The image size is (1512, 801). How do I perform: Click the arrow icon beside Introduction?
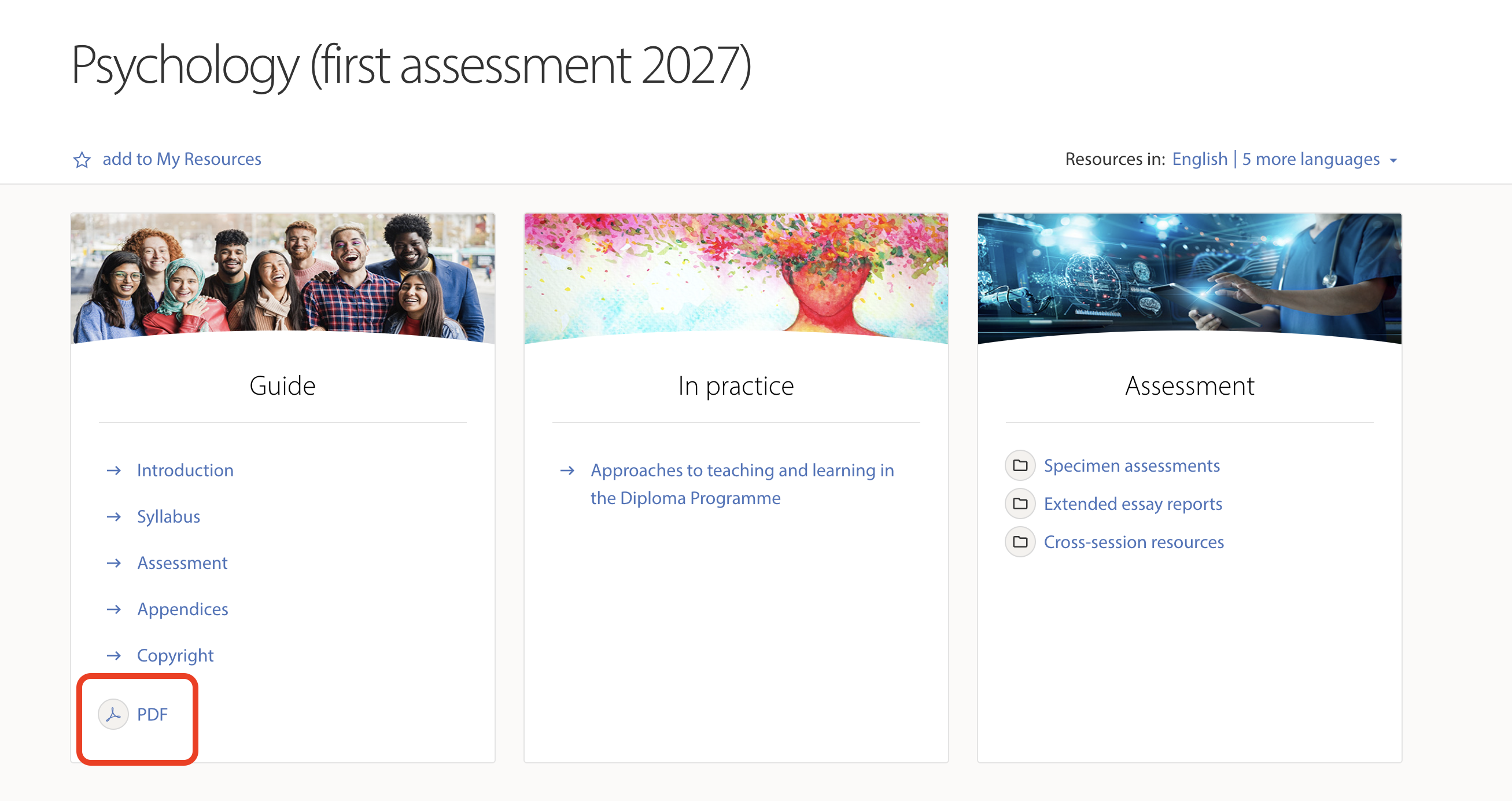(x=114, y=471)
